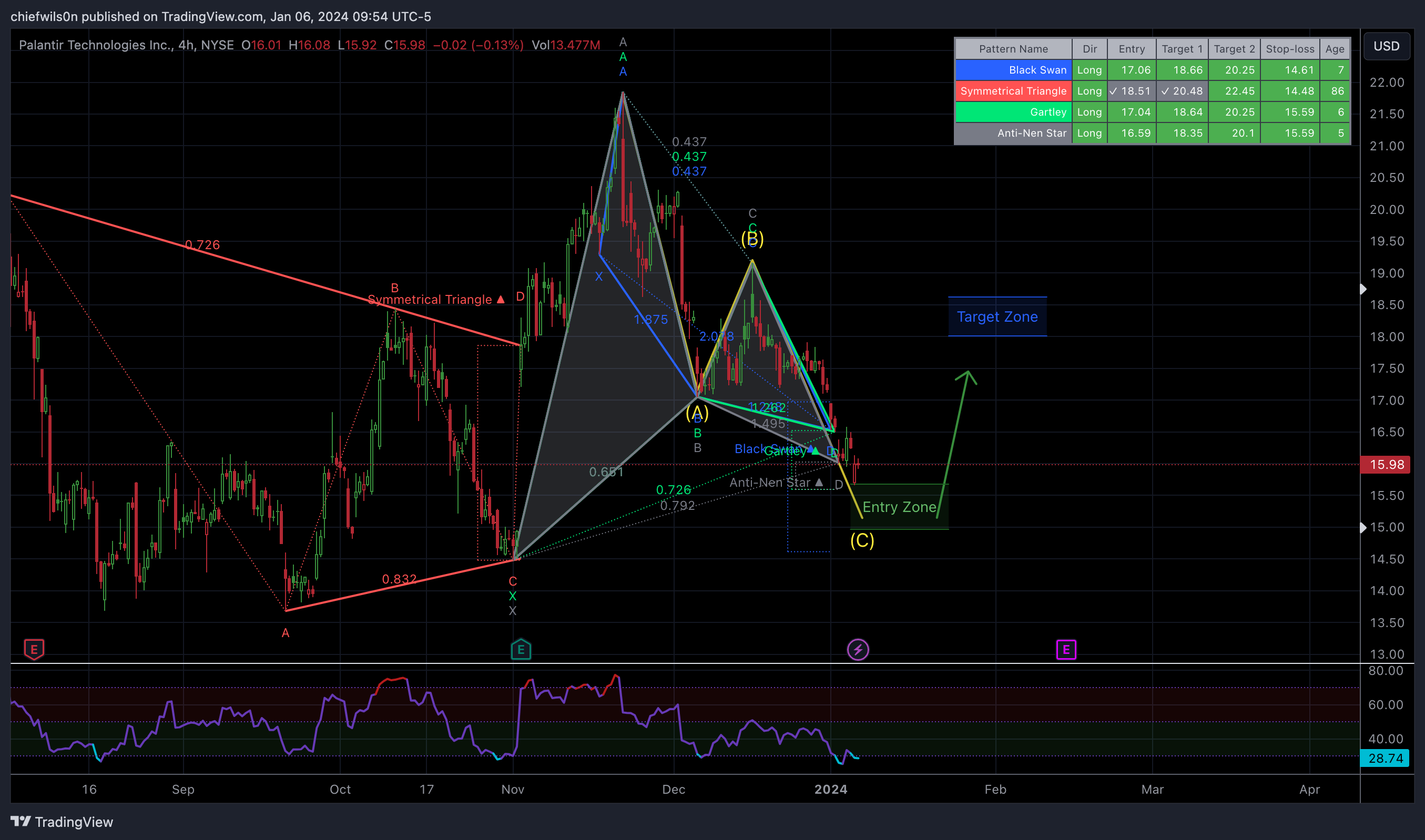The height and width of the screenshot is (840, 1425).
Task: Click the Symmetrical Triangle pattern name cell
Action: [1013, 91]
